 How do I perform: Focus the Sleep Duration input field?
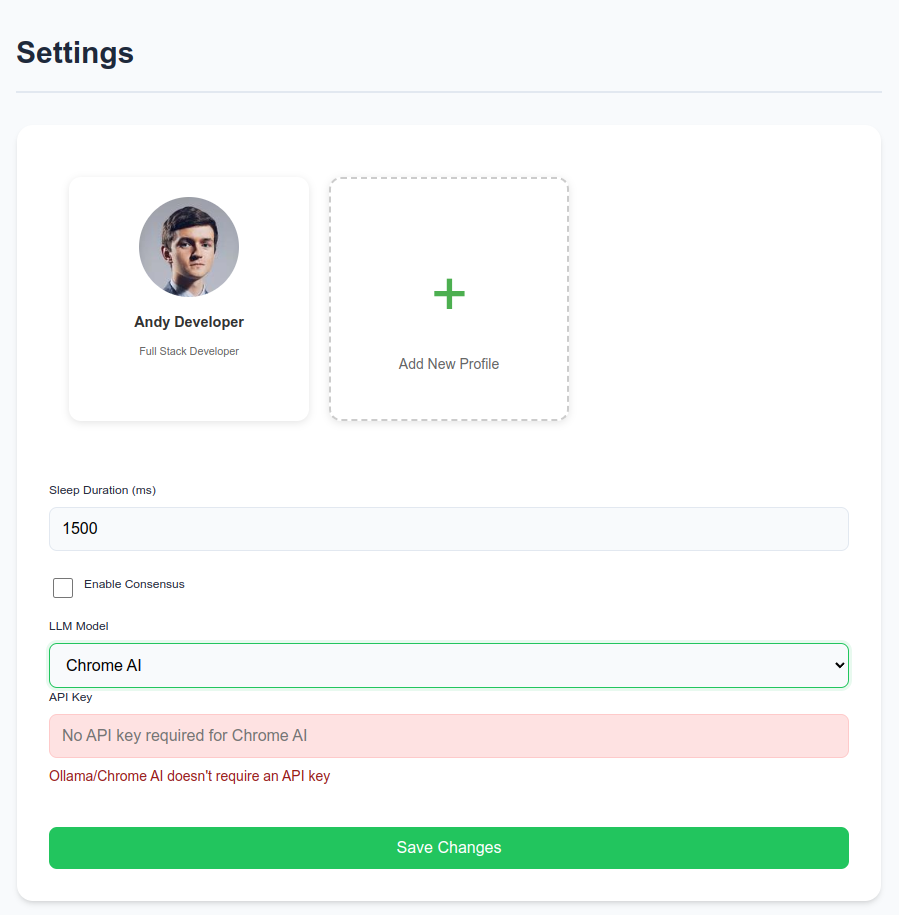449,529
